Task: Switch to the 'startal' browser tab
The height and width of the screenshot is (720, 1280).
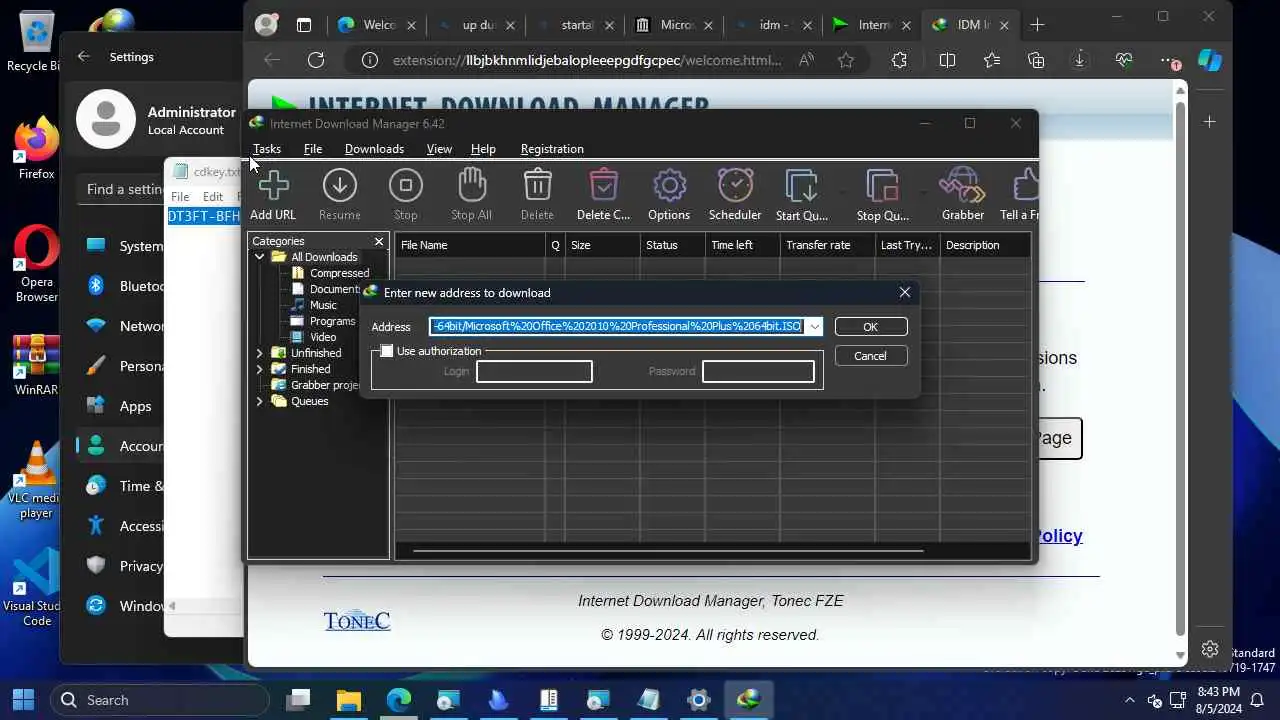Action: click(574, 25)
